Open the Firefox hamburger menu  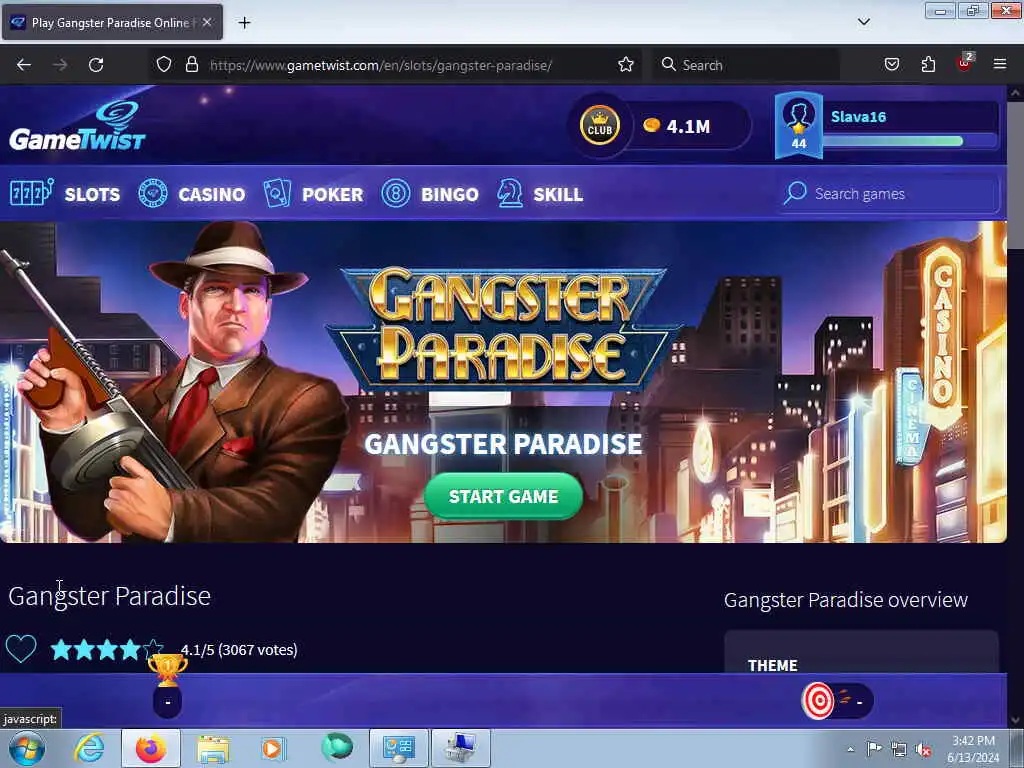pos(1000,64)
